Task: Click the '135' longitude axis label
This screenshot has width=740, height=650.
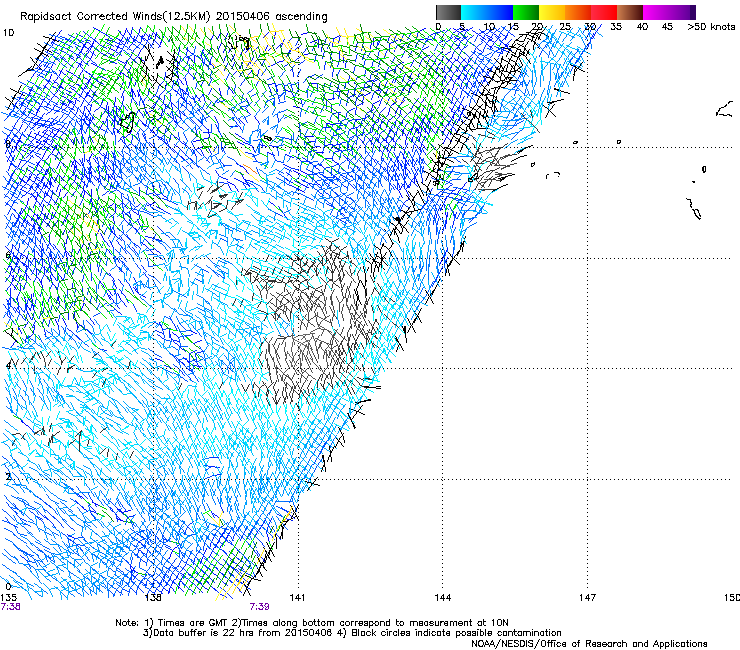Action: point(8,598)
